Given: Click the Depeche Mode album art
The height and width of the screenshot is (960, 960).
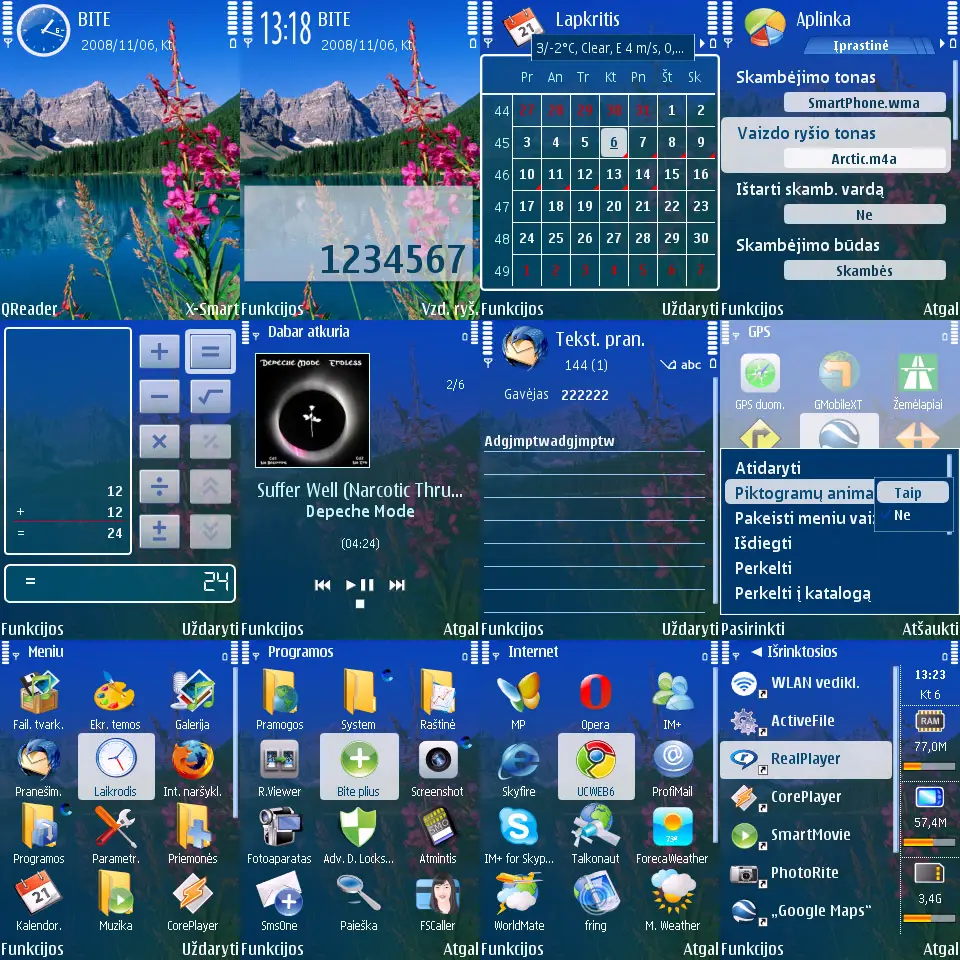Looking at the screenshot, I should point(312,410).
